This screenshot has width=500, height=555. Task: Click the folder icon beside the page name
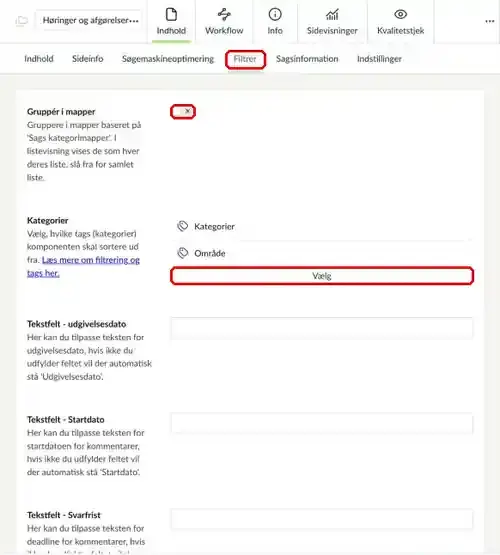[22, 21]
